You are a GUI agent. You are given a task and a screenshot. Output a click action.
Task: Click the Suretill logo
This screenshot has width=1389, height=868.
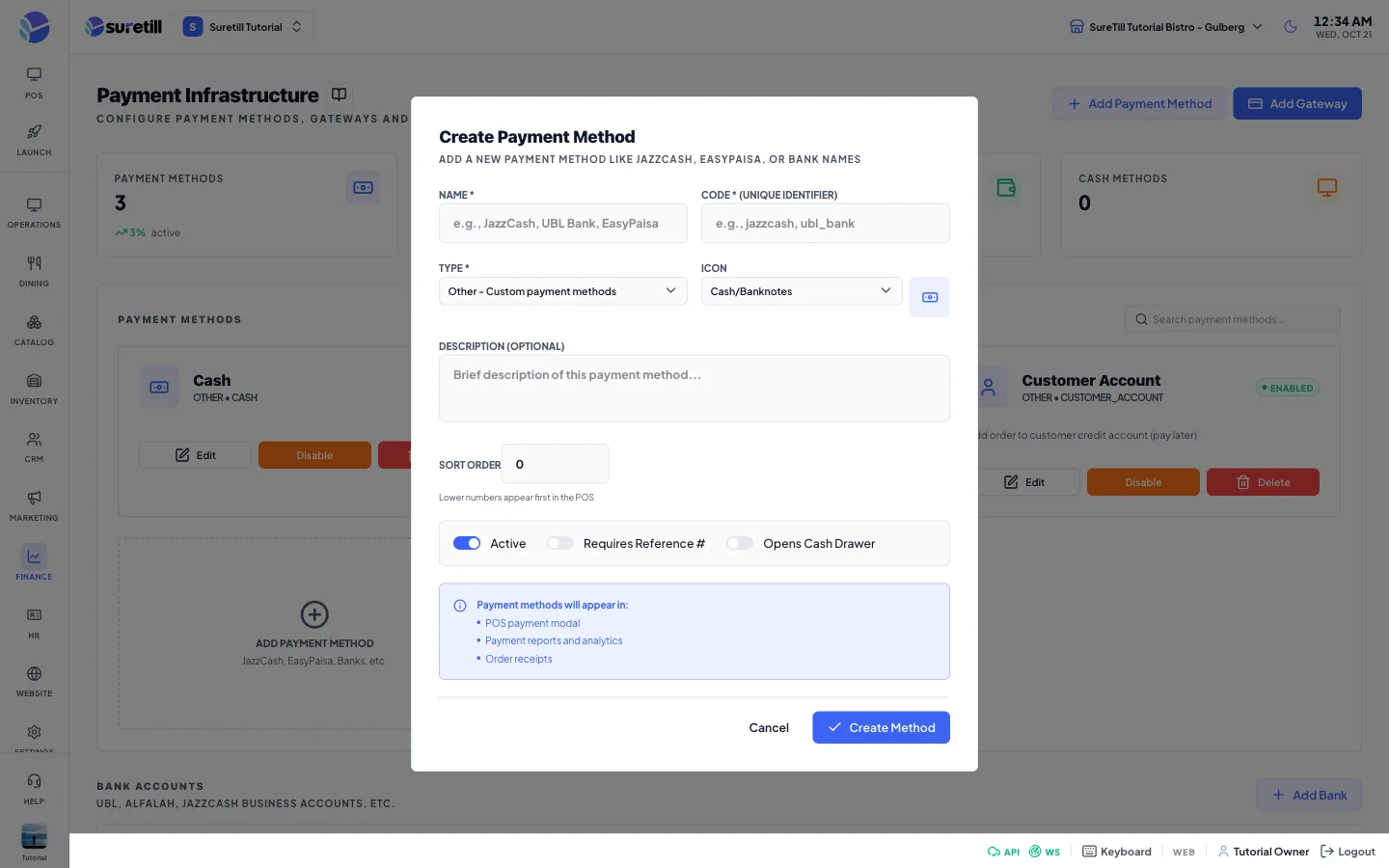click(x=123, y=27)
